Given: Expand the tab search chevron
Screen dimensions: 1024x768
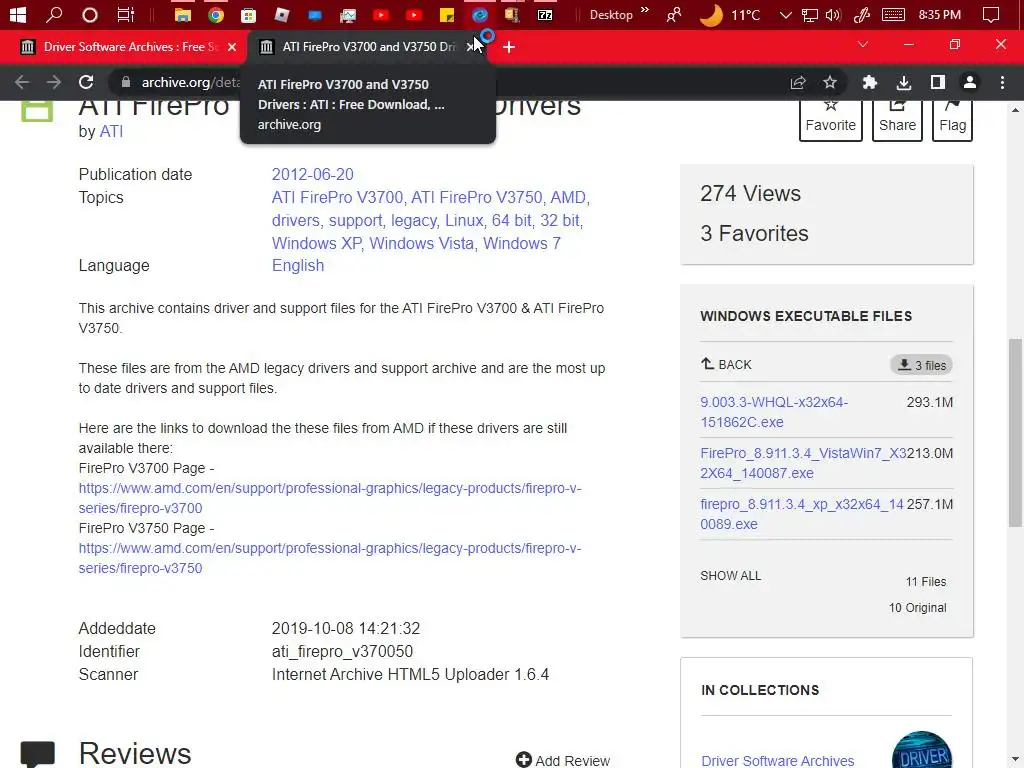Looking at the screenshot, I should click(863, 44).
